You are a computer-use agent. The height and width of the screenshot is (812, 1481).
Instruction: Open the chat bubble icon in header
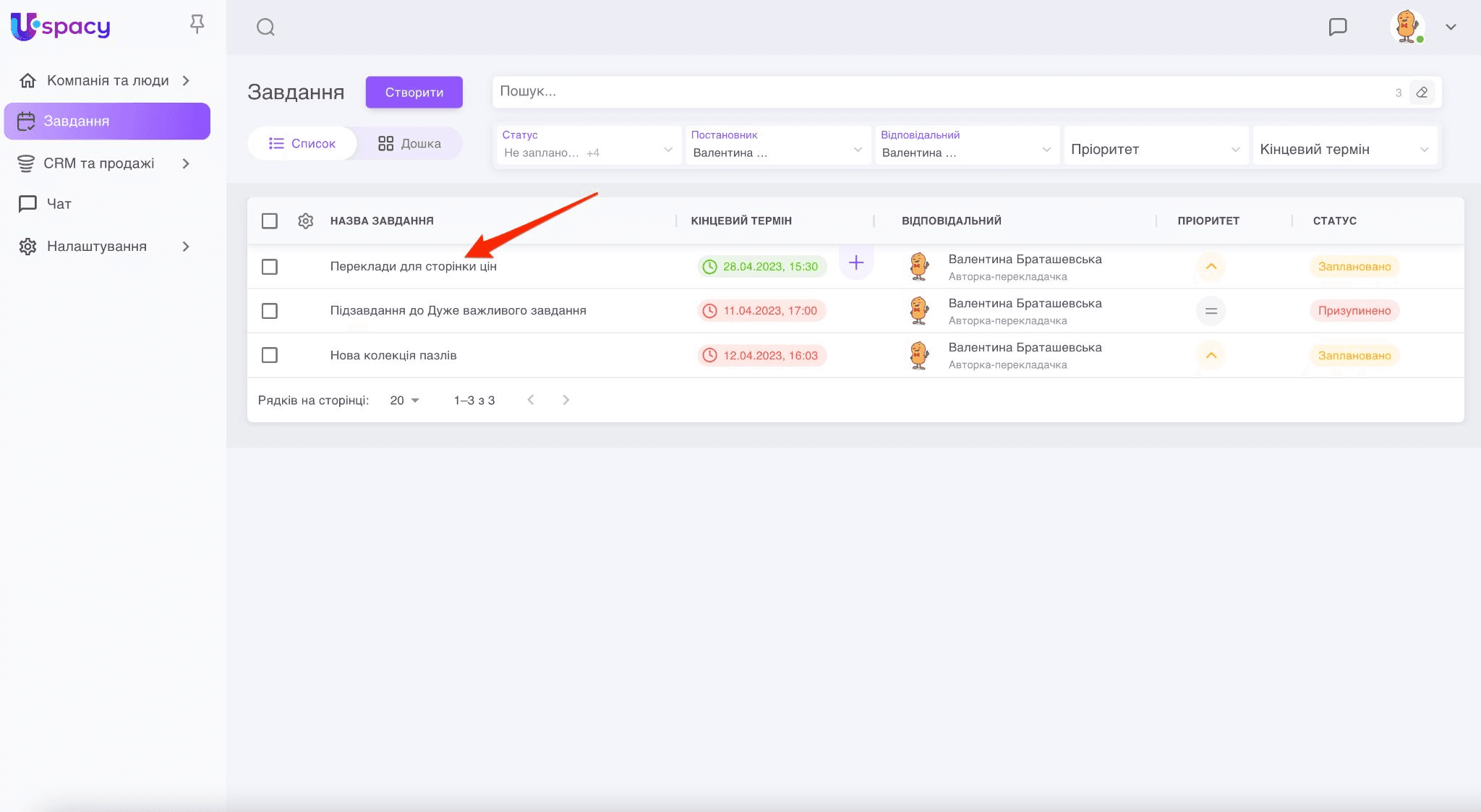[1338, 27]
